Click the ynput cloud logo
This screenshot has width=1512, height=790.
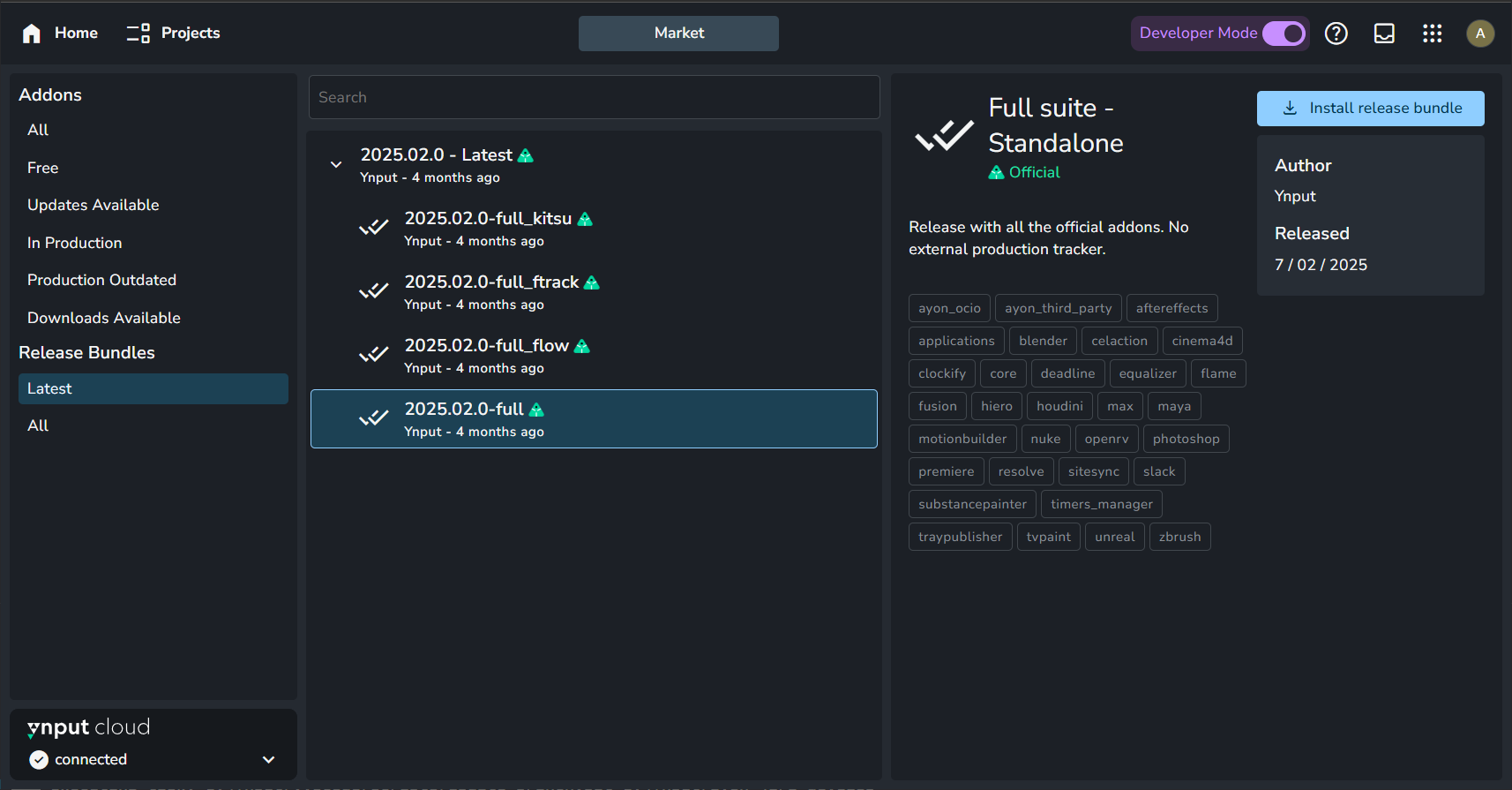click(x=88, y=727)
